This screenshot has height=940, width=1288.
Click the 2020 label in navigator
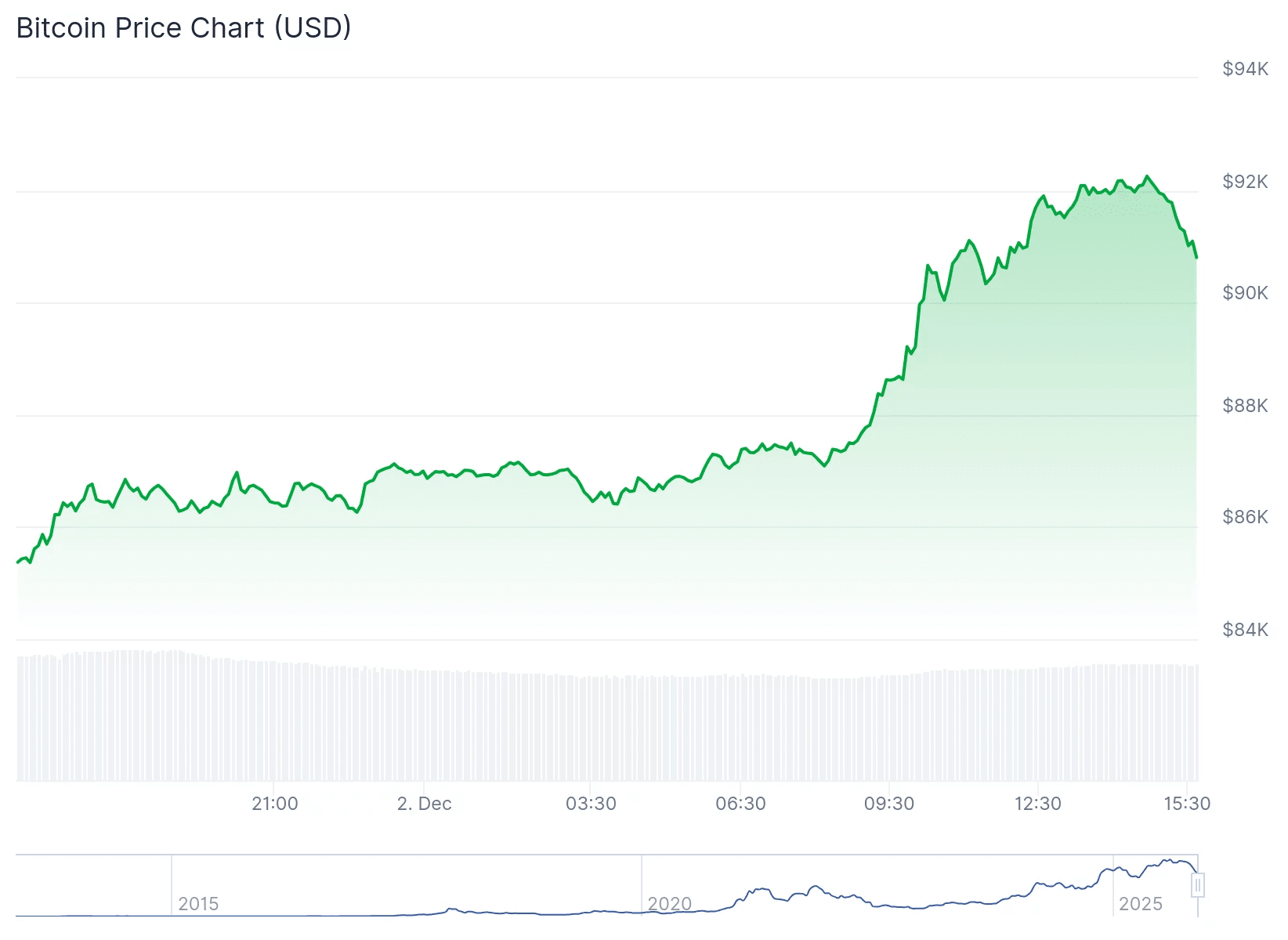[670, 904]
